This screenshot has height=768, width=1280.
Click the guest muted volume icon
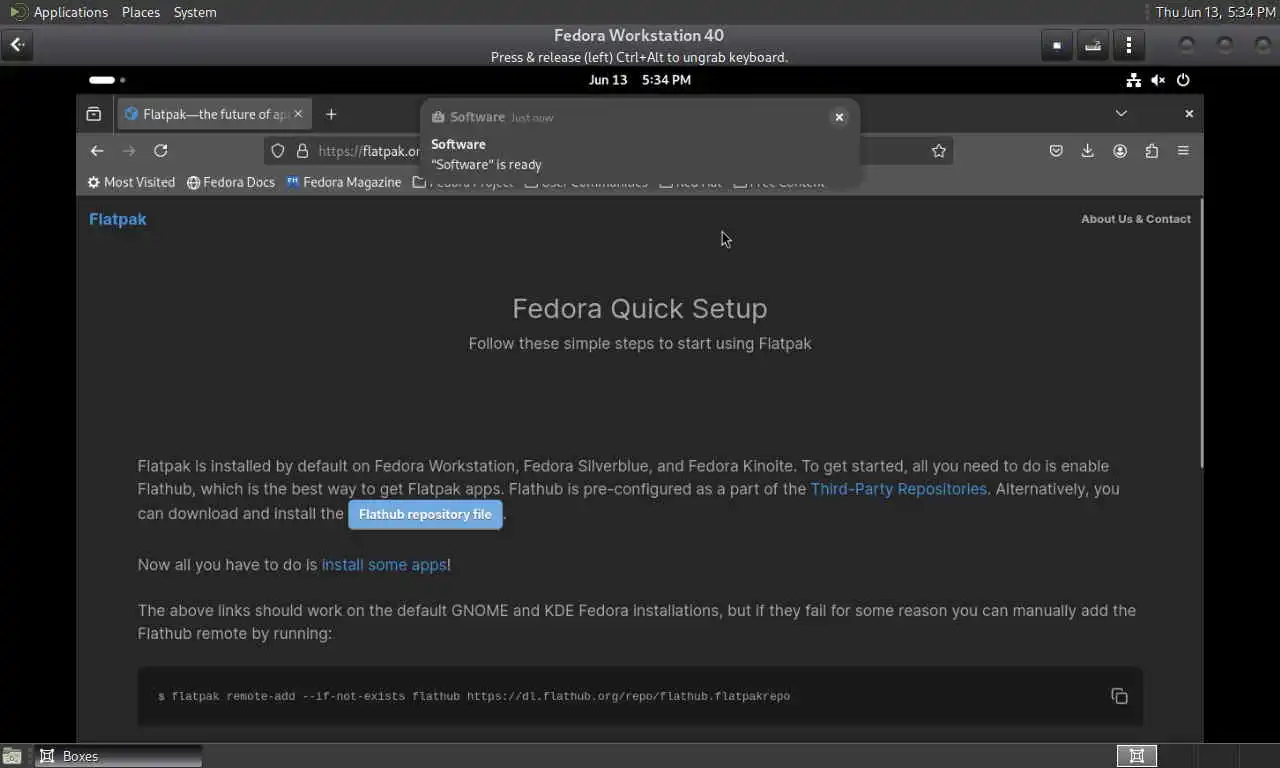[x=1158, y=80]
